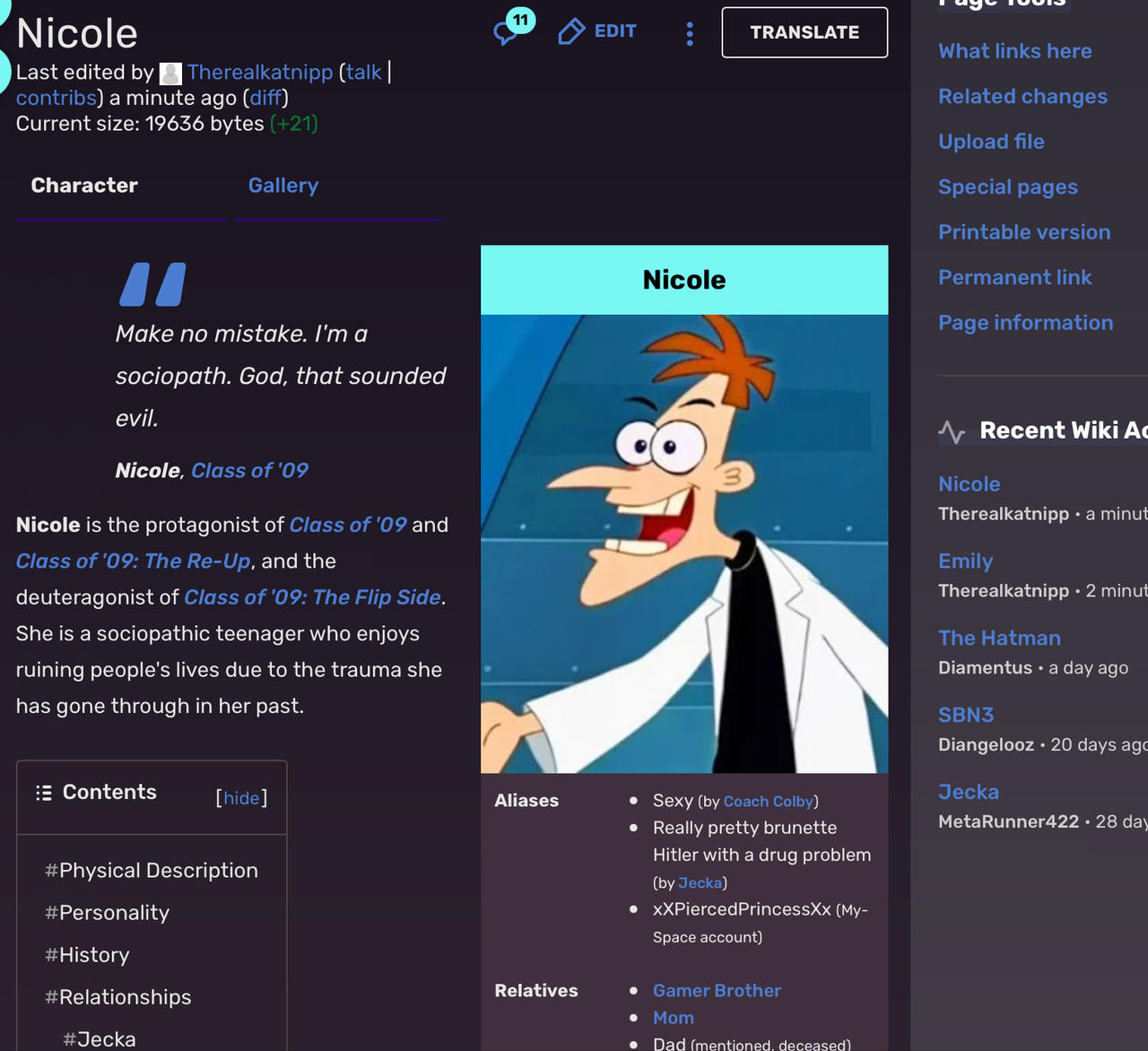
Task: Click the TRANSLATE button
Action: point(804,32)
